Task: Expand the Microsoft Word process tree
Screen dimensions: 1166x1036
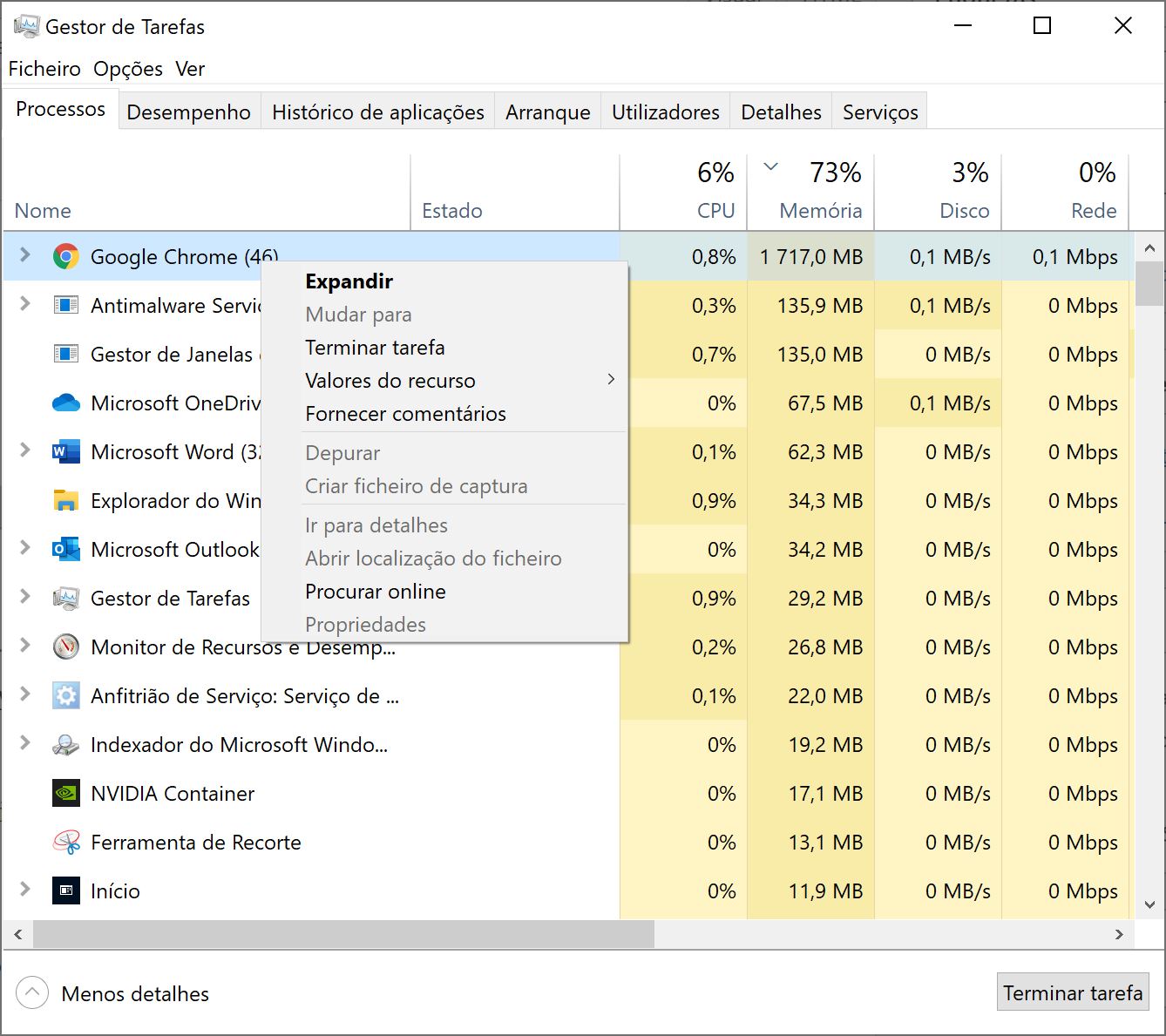Action: (25, 450)
